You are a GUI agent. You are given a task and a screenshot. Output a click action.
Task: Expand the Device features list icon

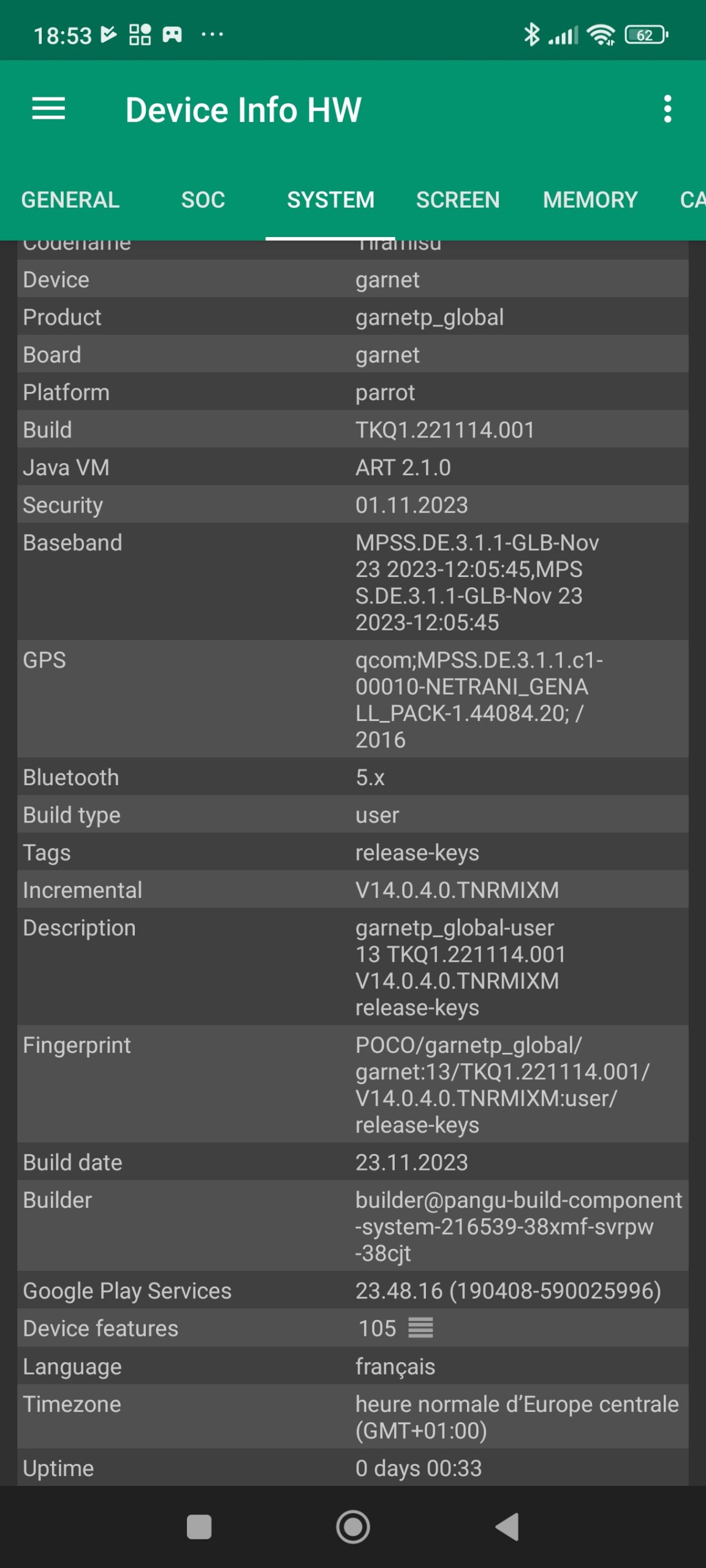click(x=420, y=1328)
